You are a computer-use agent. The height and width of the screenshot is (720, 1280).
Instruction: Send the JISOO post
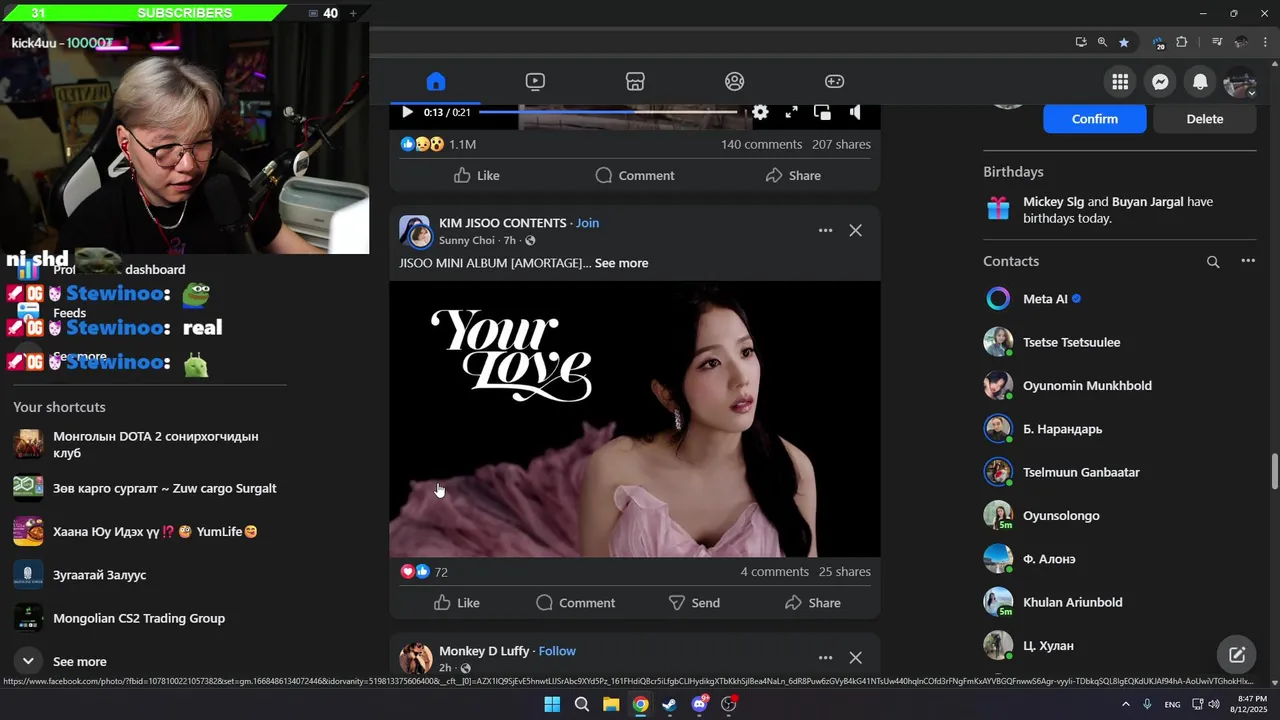coord(694,603)
